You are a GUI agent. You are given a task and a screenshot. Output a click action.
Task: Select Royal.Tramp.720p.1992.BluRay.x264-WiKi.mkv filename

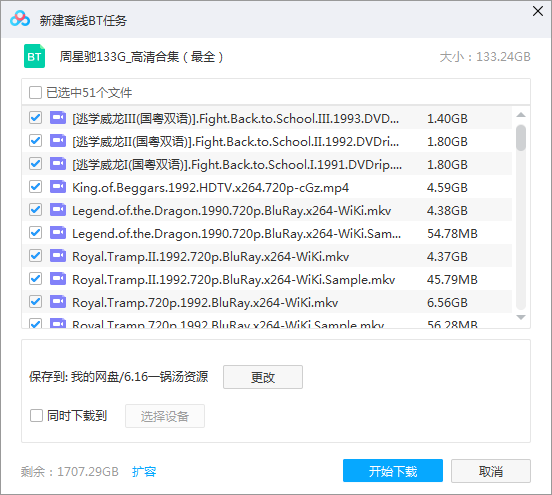(205, 302)
